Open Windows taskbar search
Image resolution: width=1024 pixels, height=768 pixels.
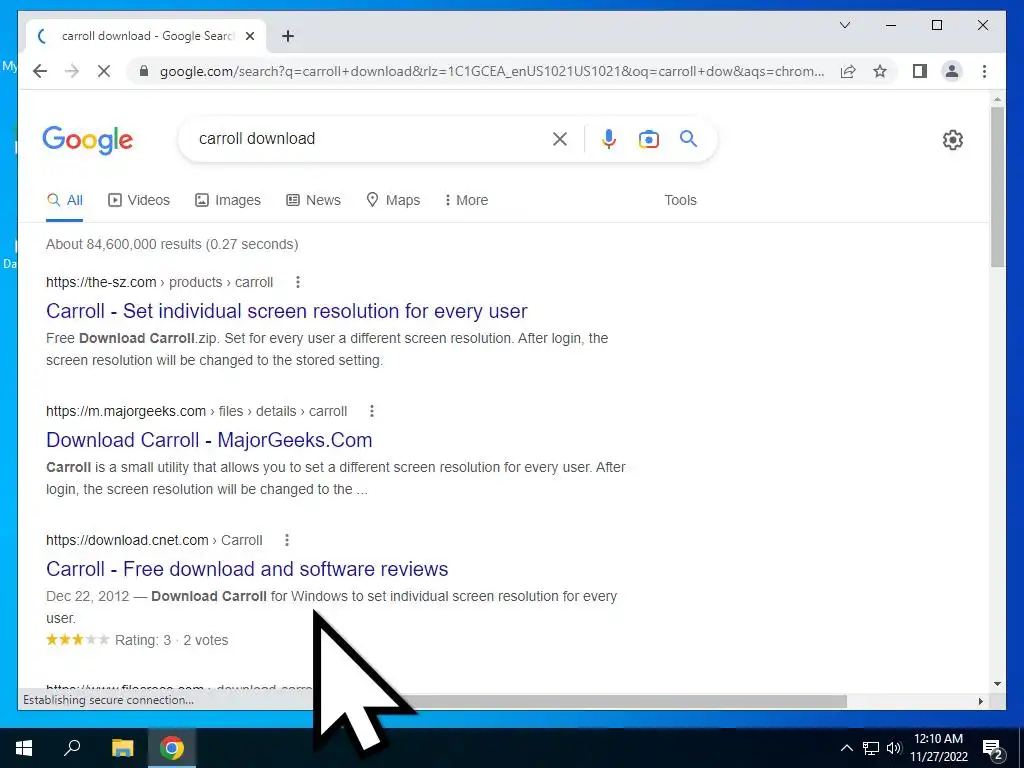[x=72, y=747]
